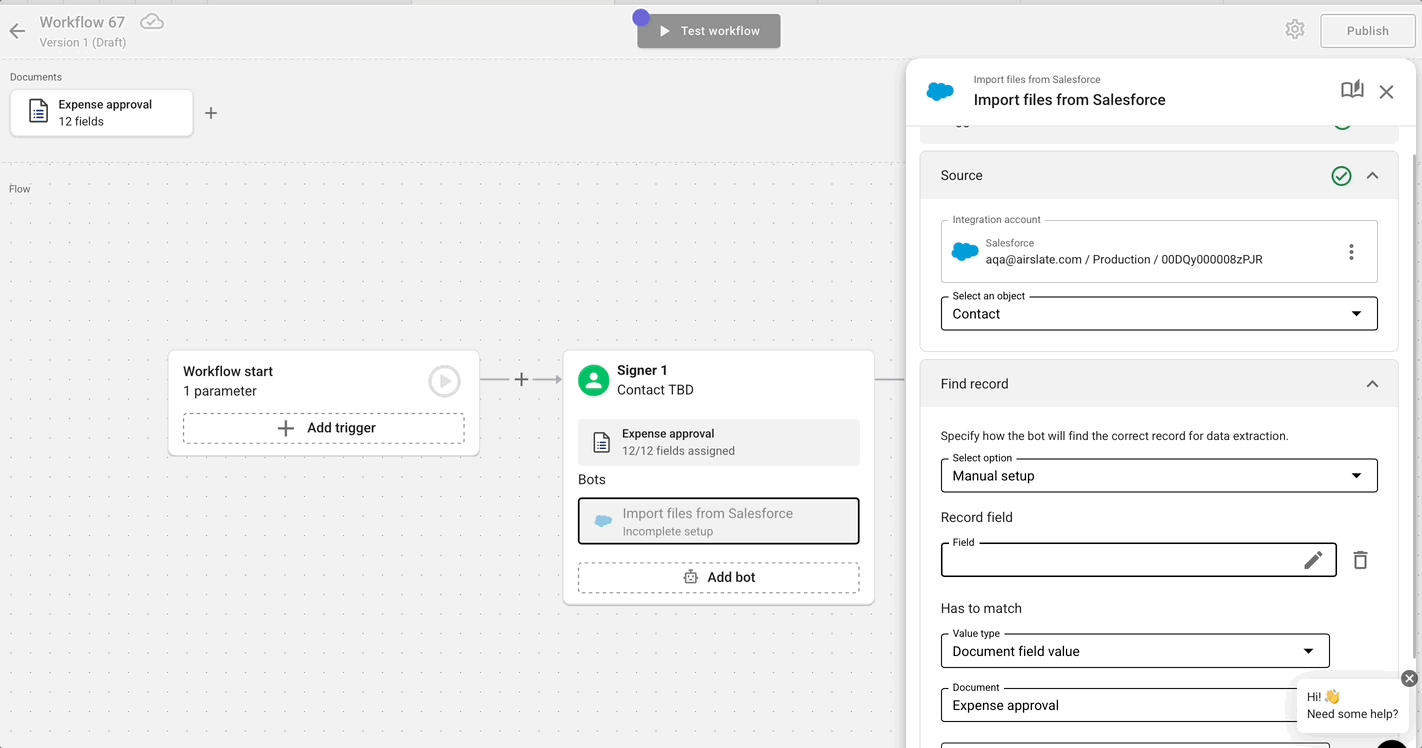The height and width of the screenshot is (748, 1422).
Task: Add a new document using the plus icon
Action: tap(211, 113)
